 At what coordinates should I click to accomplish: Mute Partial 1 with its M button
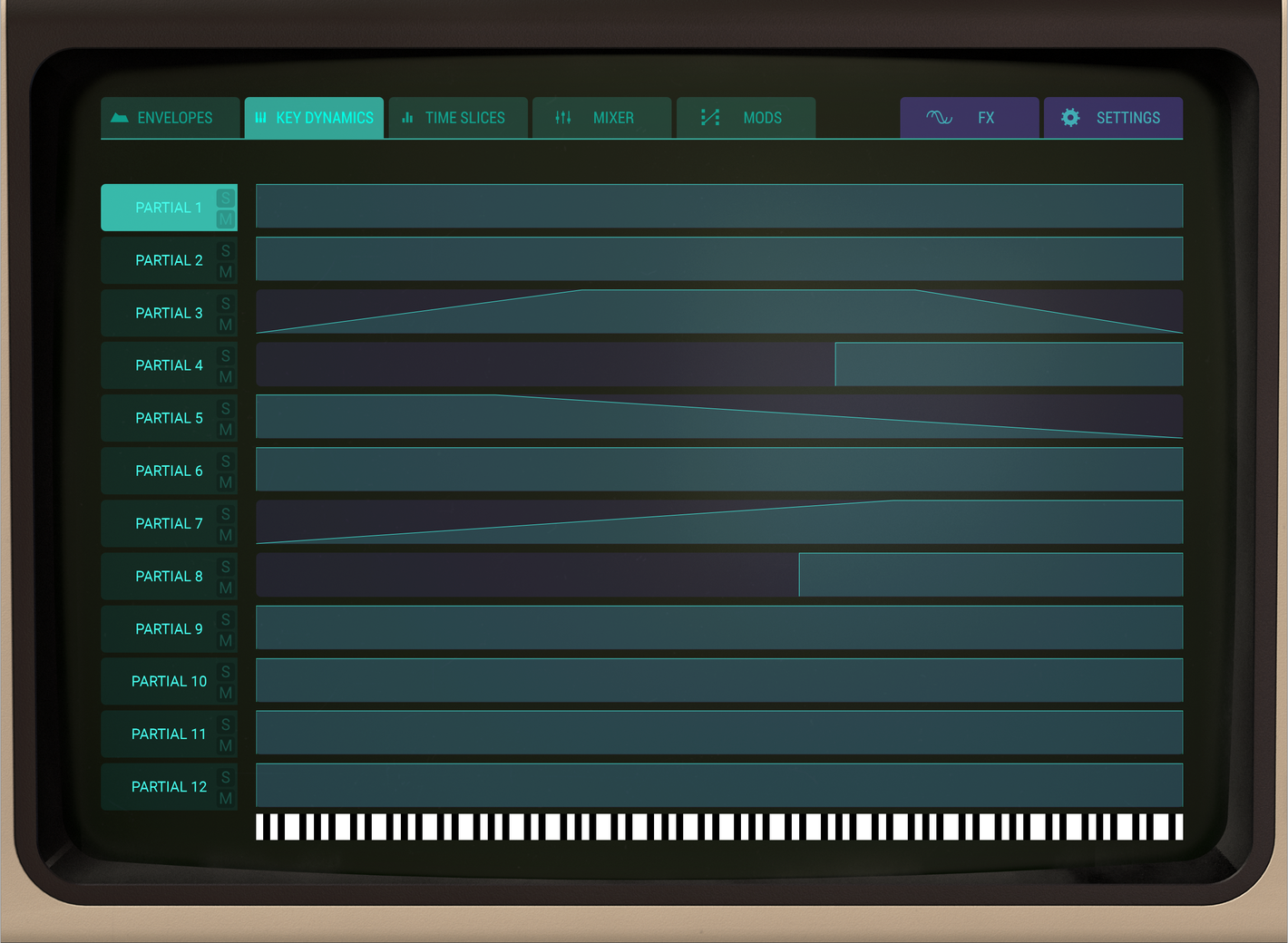tap(224, 218)
